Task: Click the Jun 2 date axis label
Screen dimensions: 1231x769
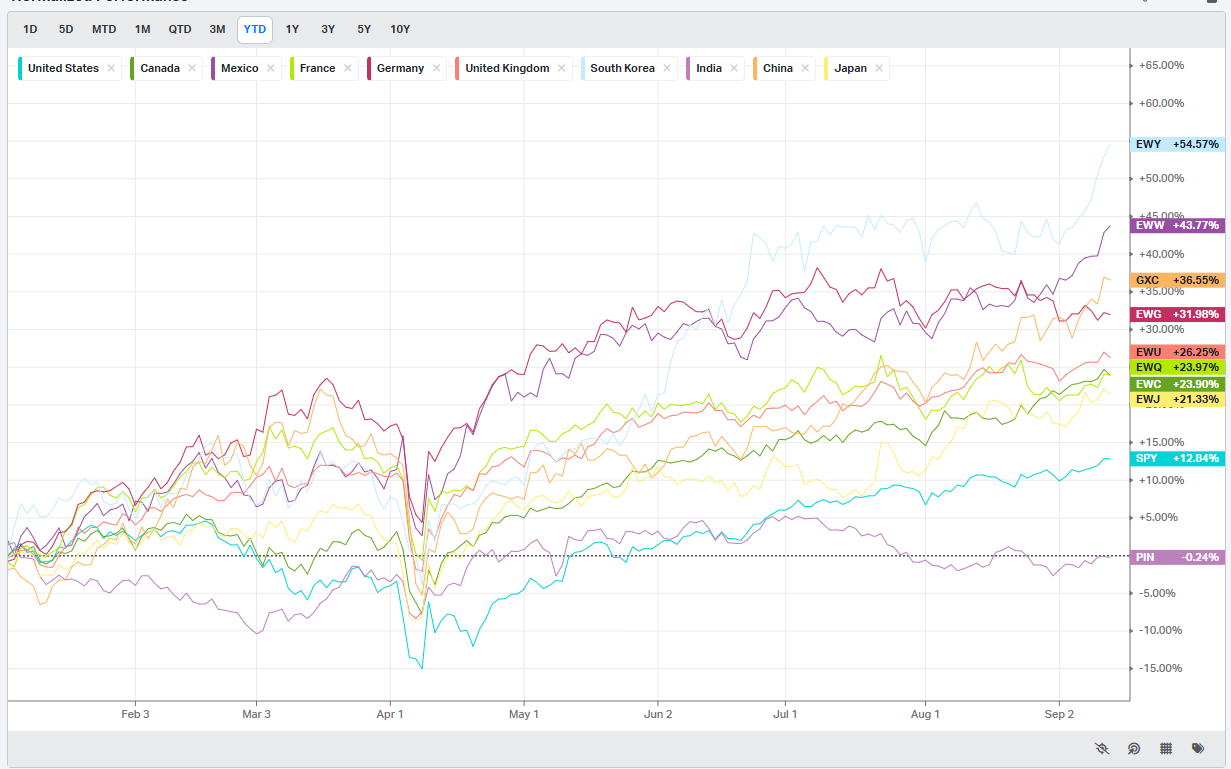Action: tap(658, 714)
